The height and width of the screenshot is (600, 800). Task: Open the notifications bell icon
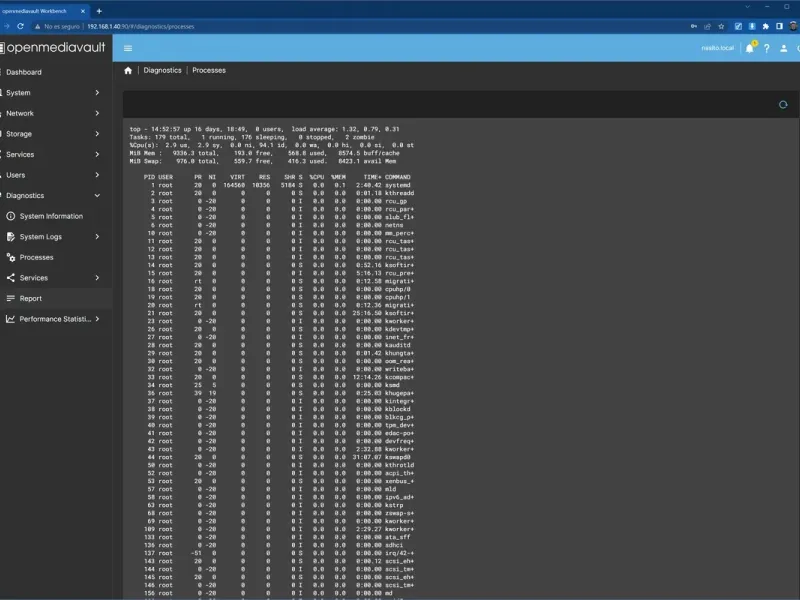point(749,48)
